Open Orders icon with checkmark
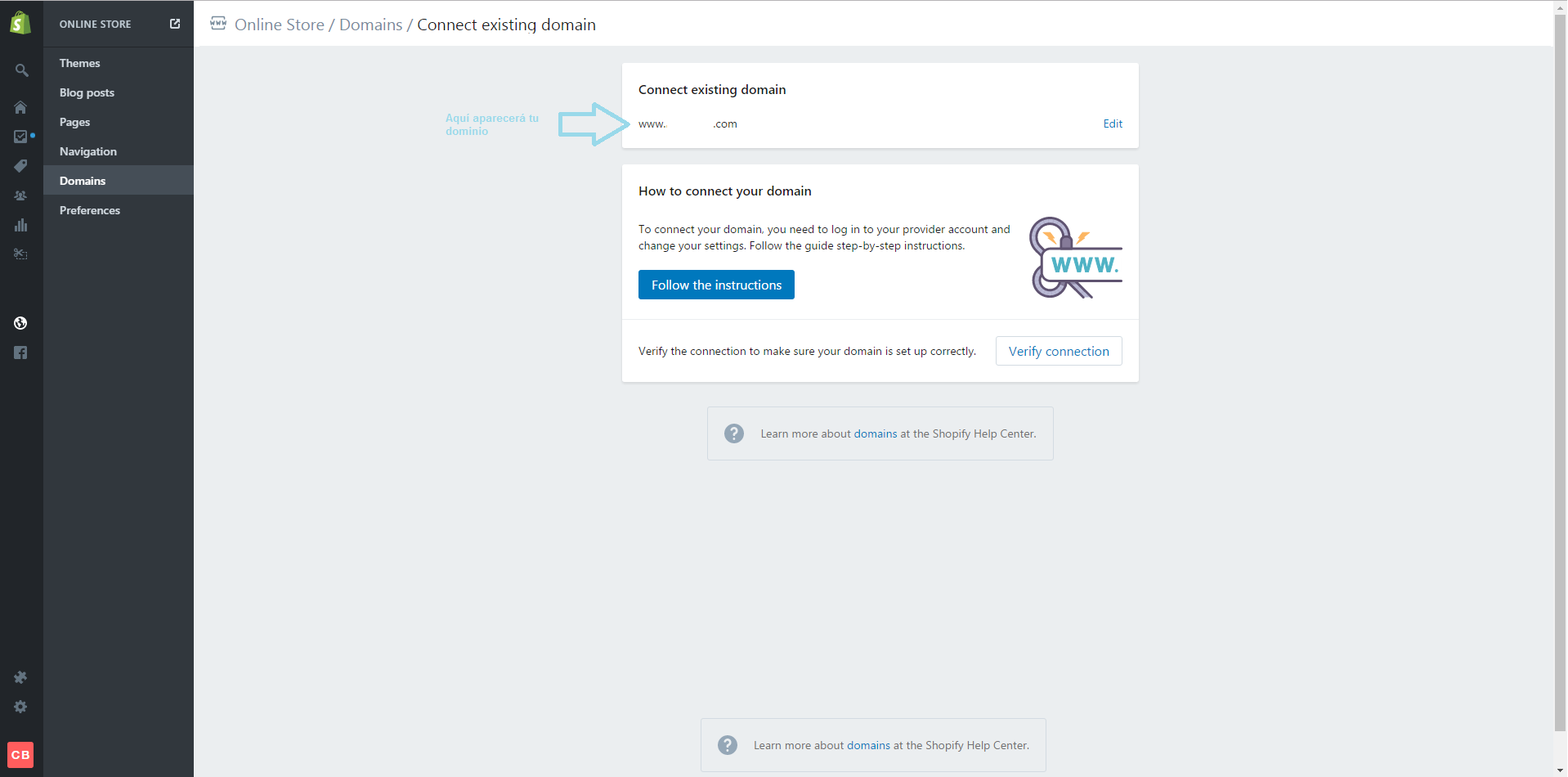 20,137
